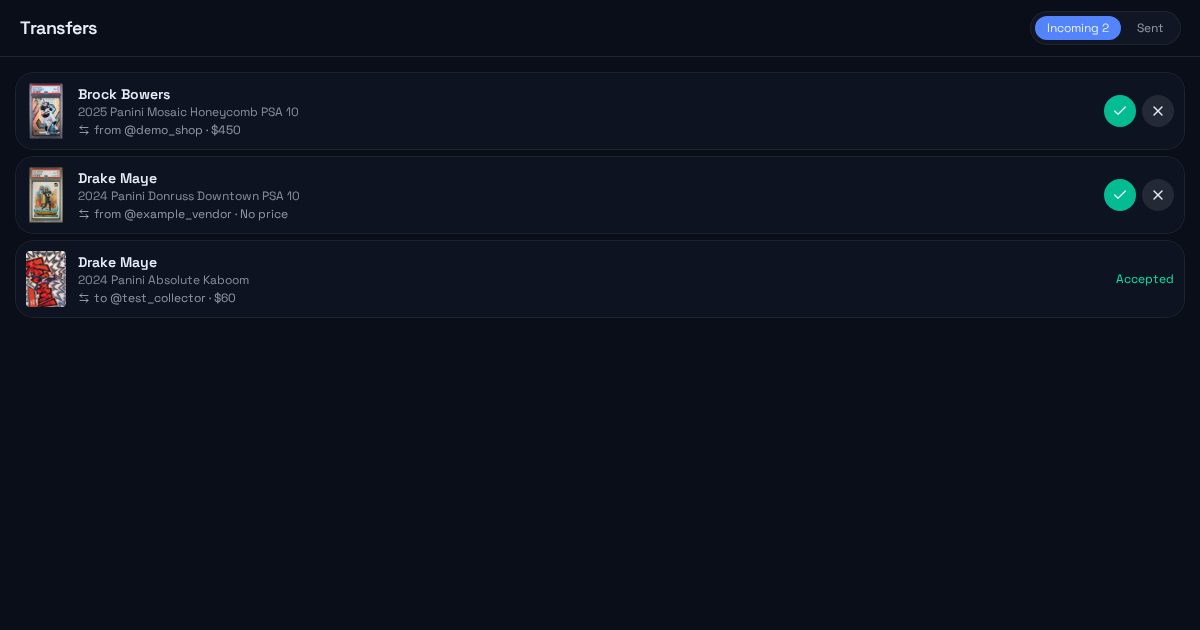The image size is (1200, 630).
Task: Reject the Drake Maye Donruss Downtown transfer
Action: (x=1158, y=195)
